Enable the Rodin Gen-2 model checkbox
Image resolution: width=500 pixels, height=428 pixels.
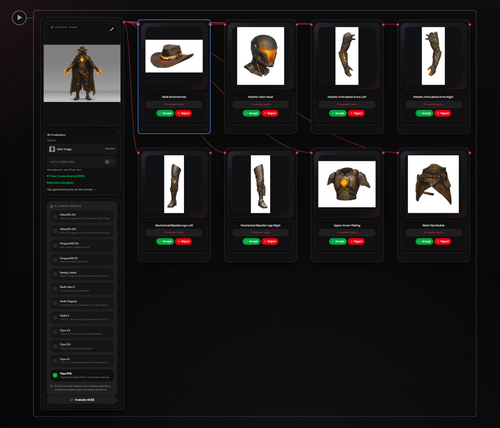(x=55, y=289)
